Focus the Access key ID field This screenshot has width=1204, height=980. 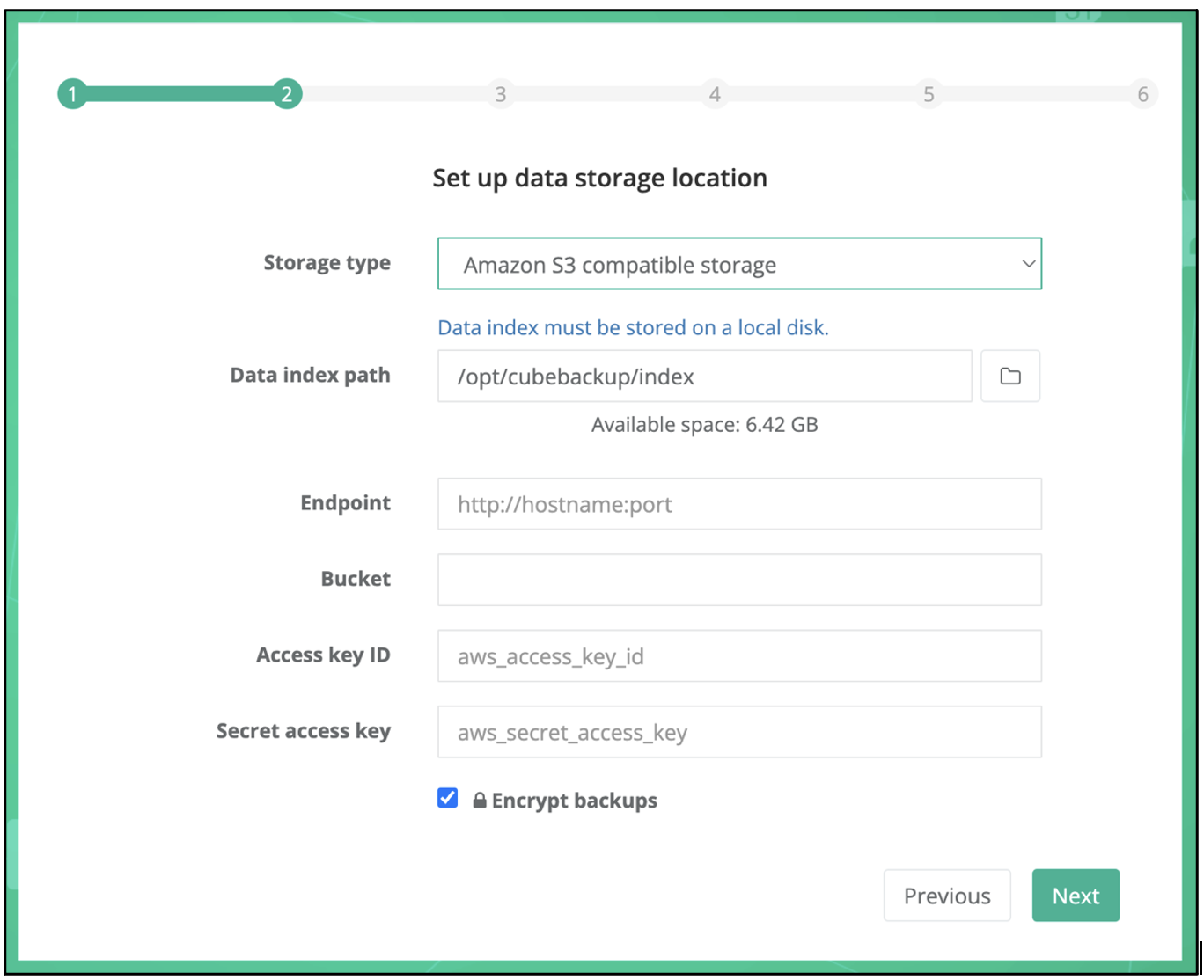[739, 656]
